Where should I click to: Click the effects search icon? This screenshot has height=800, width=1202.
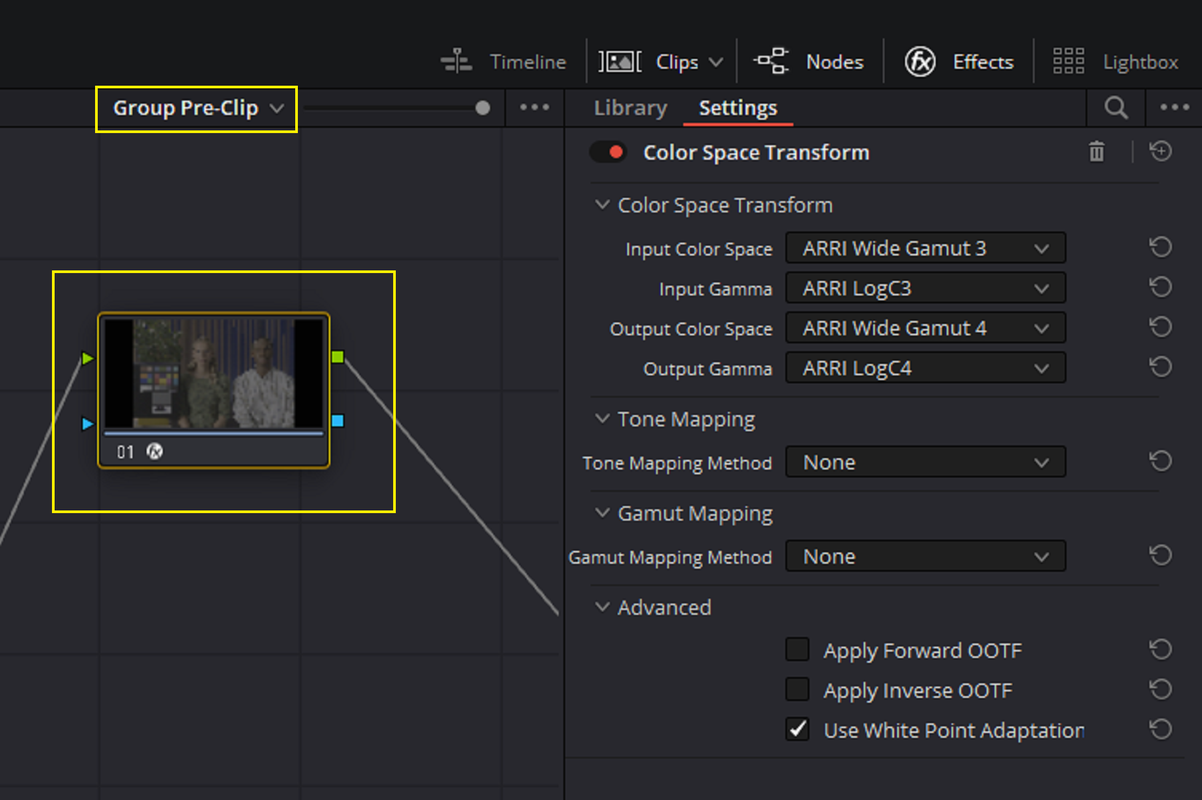(1116, 108)
